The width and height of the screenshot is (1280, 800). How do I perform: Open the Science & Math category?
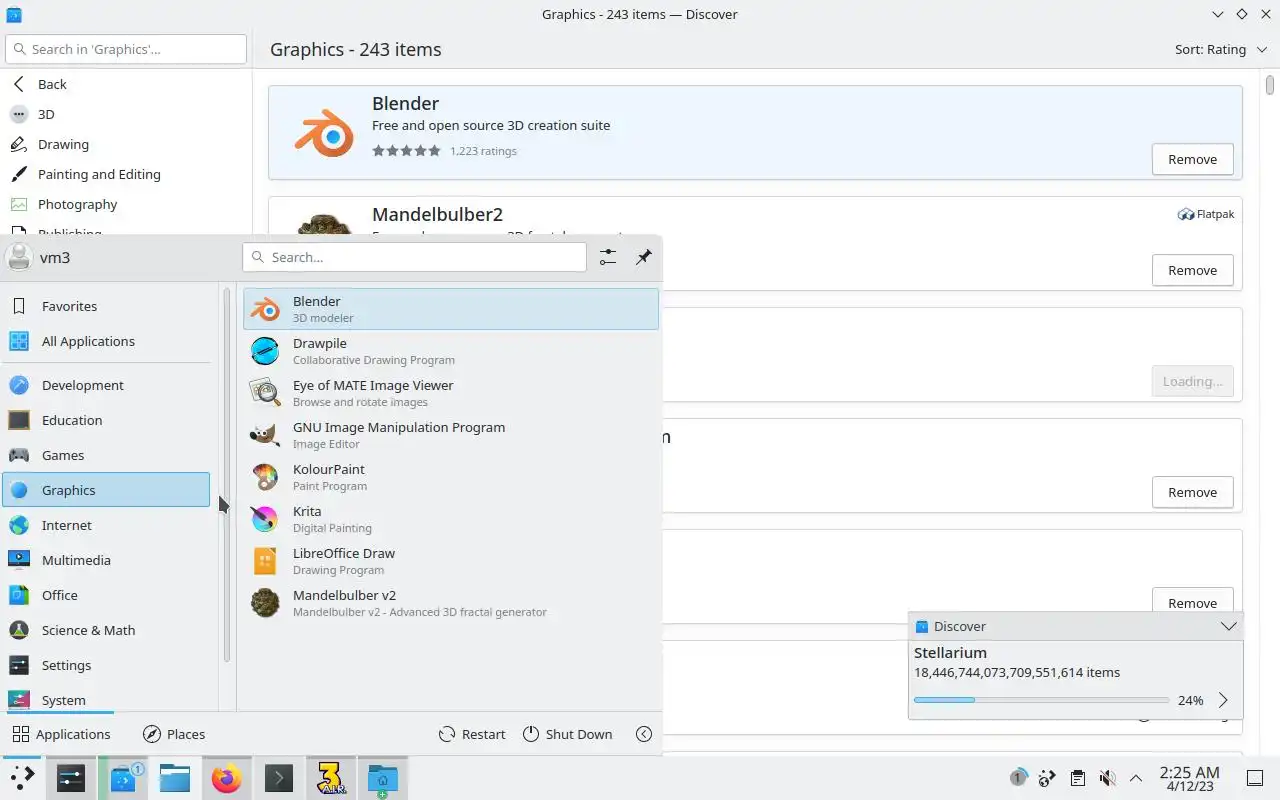click(106, 630)
